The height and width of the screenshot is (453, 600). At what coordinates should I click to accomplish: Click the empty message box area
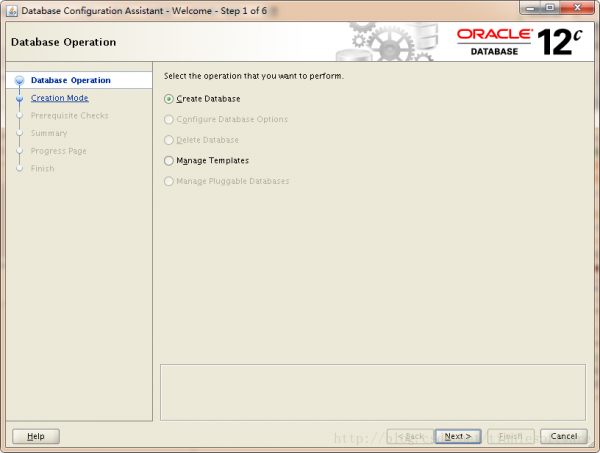pos(373,393)
